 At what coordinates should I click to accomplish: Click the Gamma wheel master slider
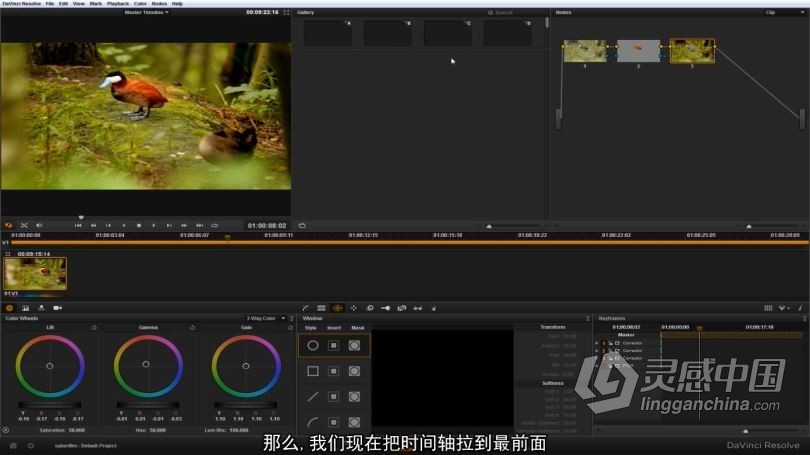[148, 405]
